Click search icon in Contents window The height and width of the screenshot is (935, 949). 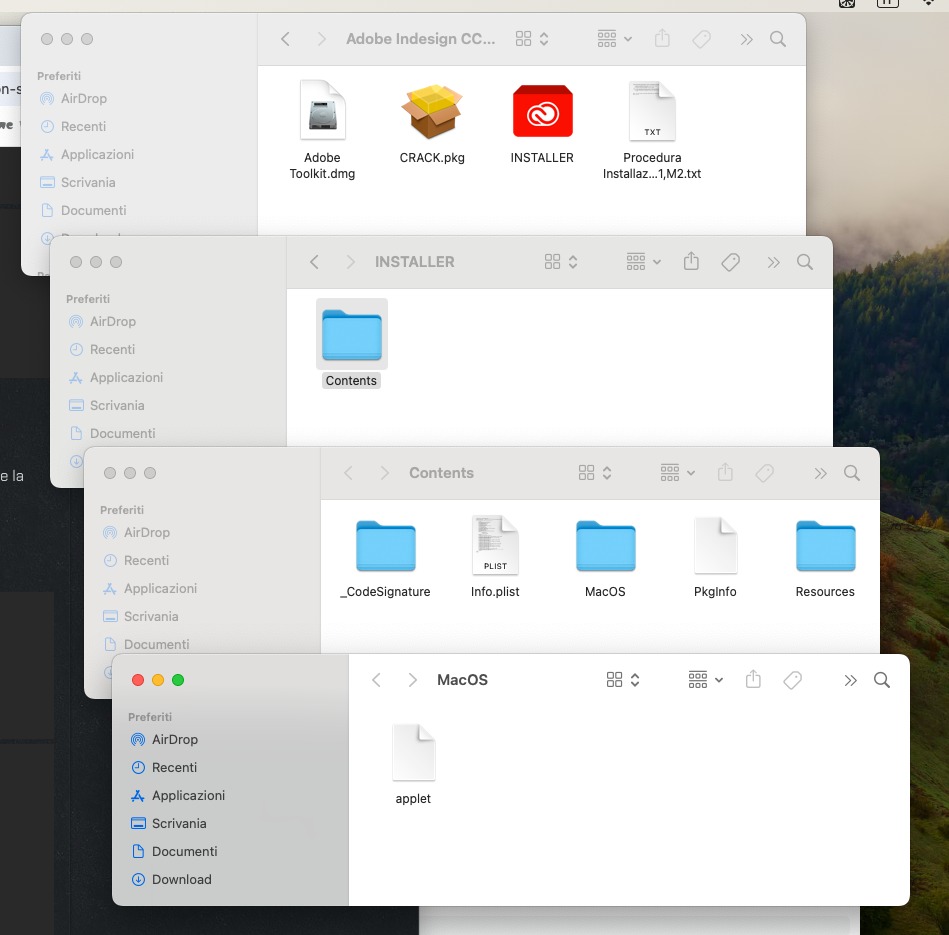852,473
